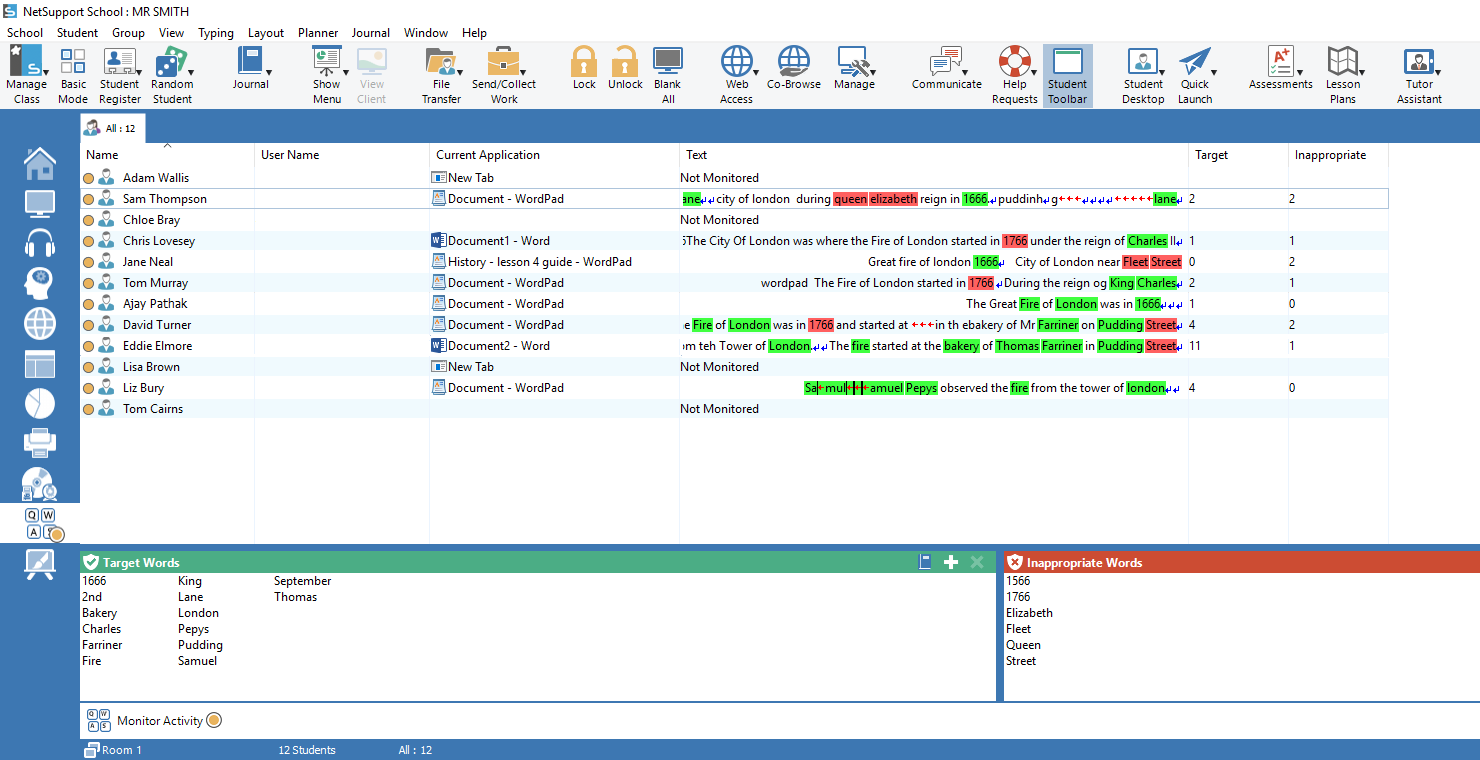This screenshot has width=1480, height=760.
Task: Add a new target word with plus icon
Action: [951, 563]
